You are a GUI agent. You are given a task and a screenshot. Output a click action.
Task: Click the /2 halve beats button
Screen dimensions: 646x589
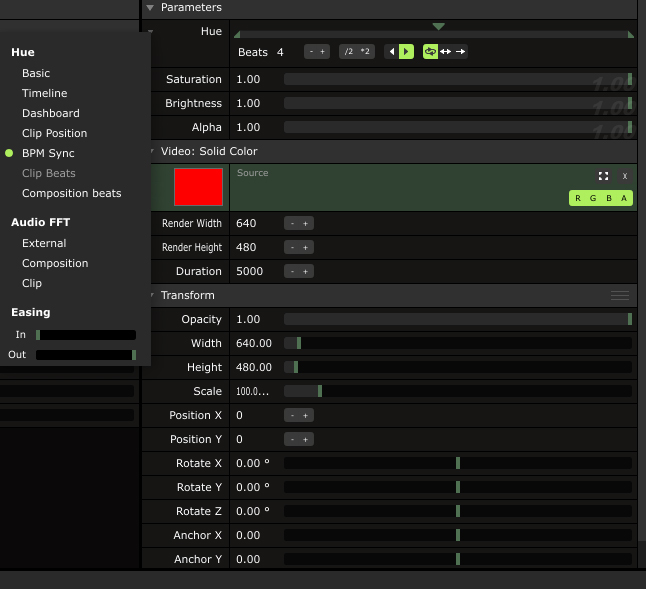click(x=348, y=52)
